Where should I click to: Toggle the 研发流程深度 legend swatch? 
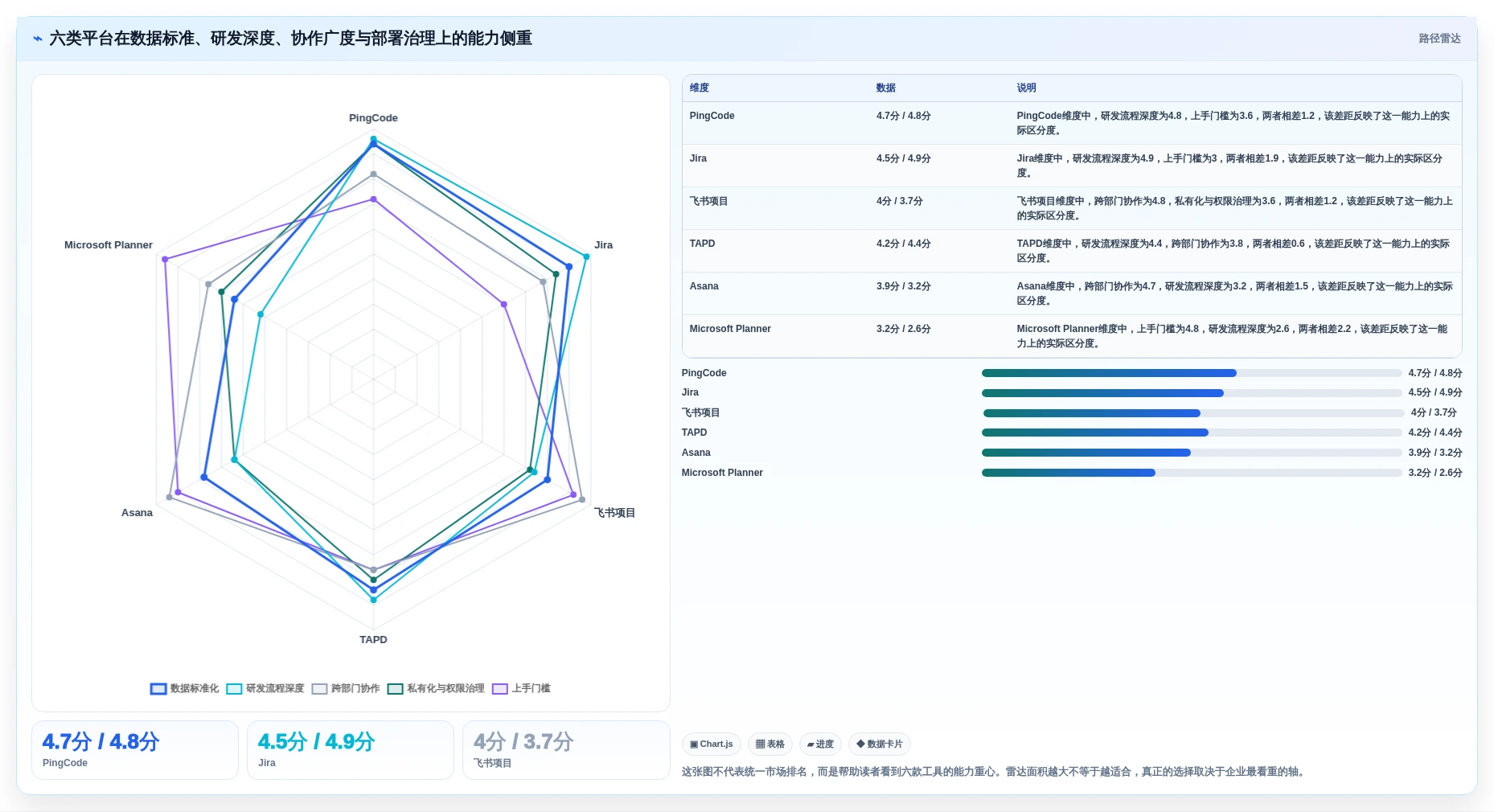click(234, 688)
